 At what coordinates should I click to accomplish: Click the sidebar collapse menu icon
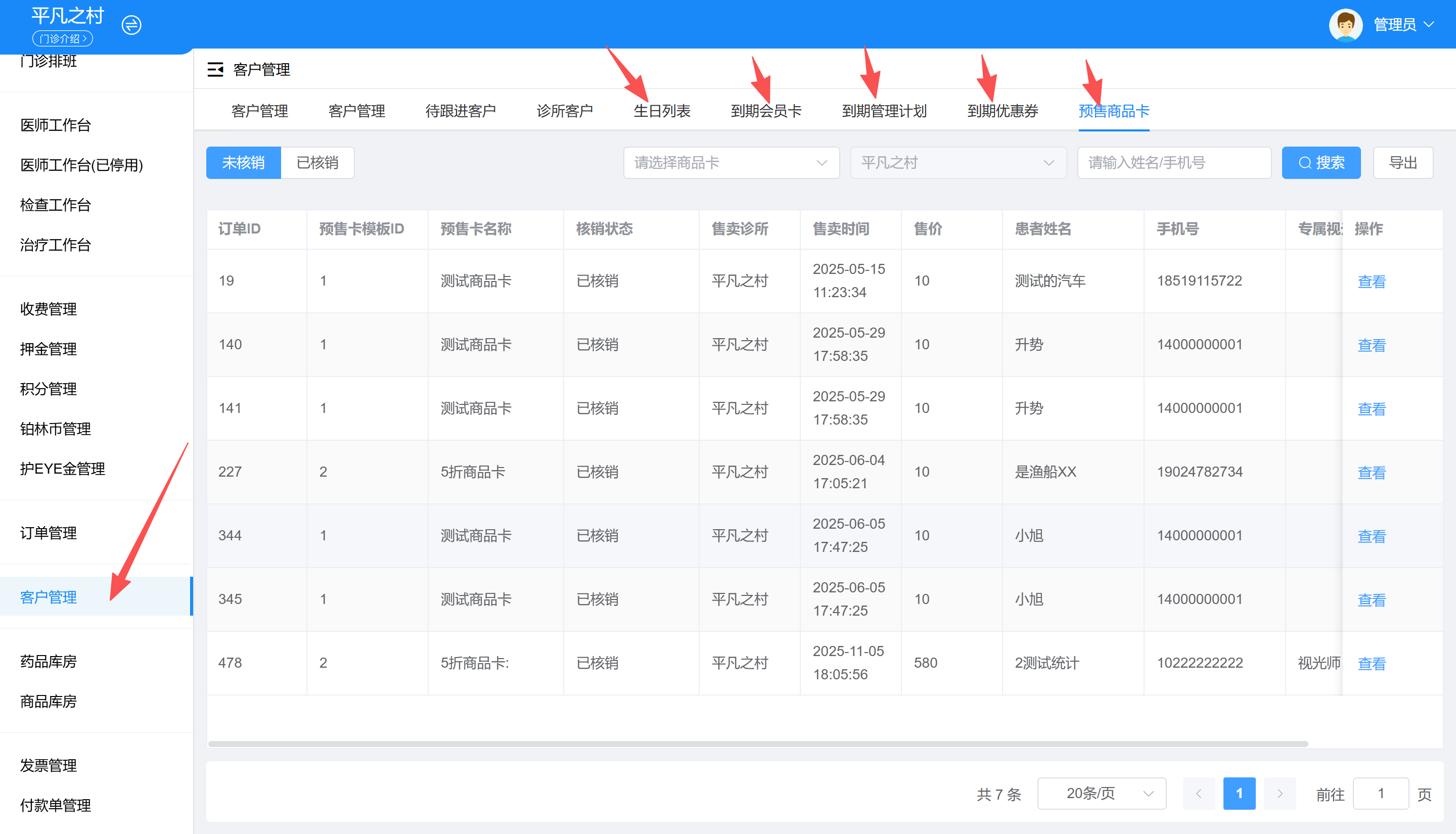215,70
